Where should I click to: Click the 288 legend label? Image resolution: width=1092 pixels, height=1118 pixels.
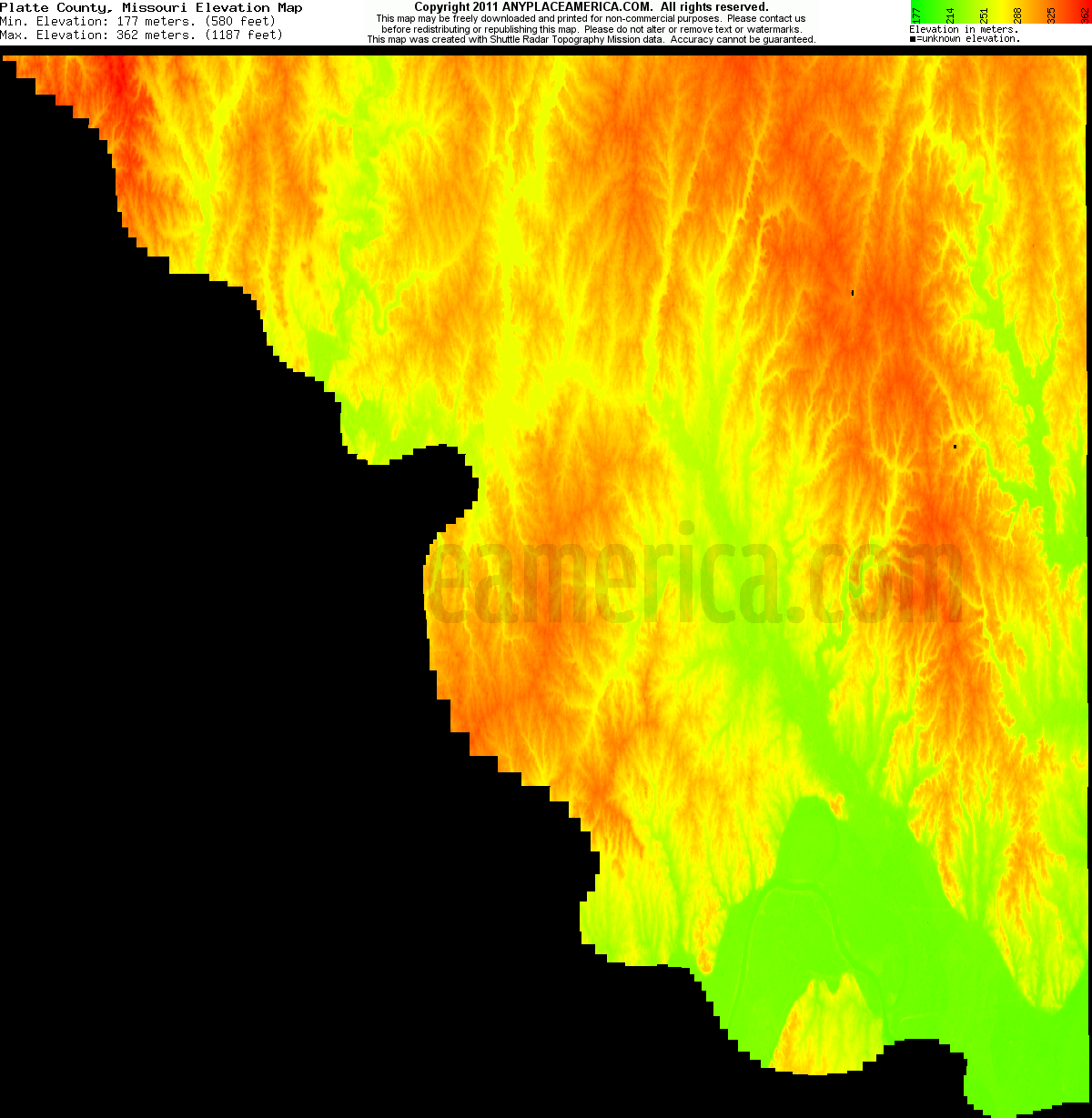tap(1017, 14)
